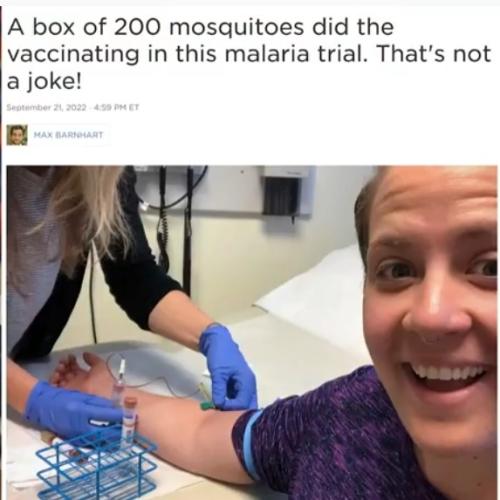The image size is (500, 500).
Task: Click the blue test tube rack in photo
Action: click(x=97, y=464)
